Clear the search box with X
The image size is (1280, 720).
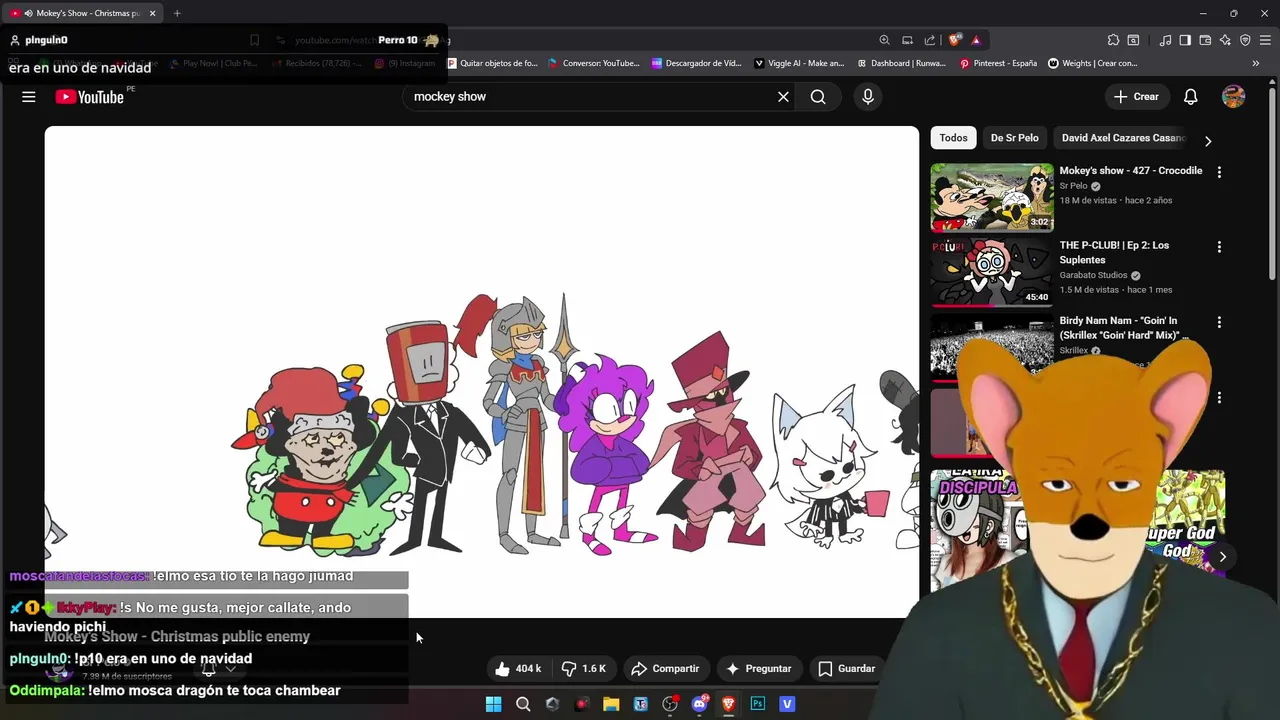(x=783, y=97)
